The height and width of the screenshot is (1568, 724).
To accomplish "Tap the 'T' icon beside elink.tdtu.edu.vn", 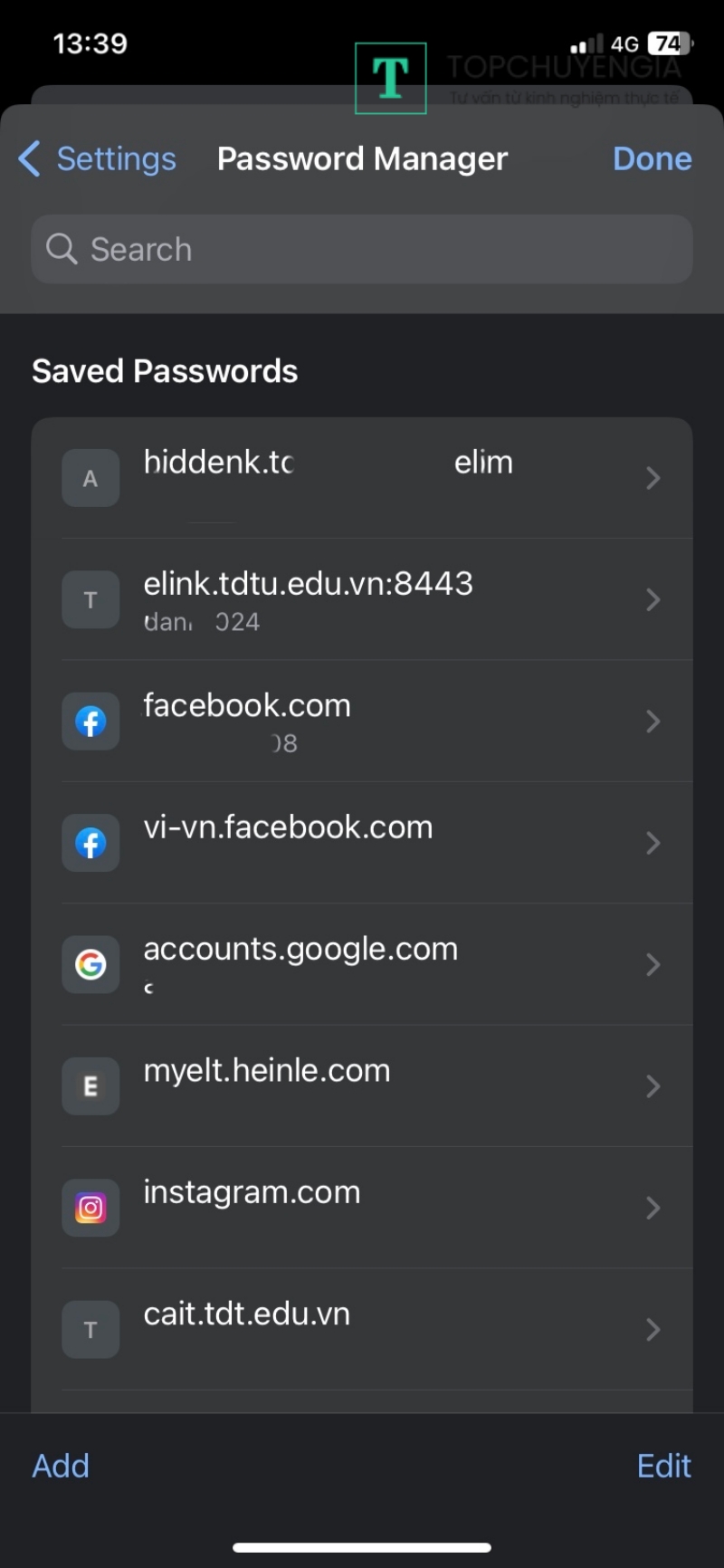I will [90, 599].
